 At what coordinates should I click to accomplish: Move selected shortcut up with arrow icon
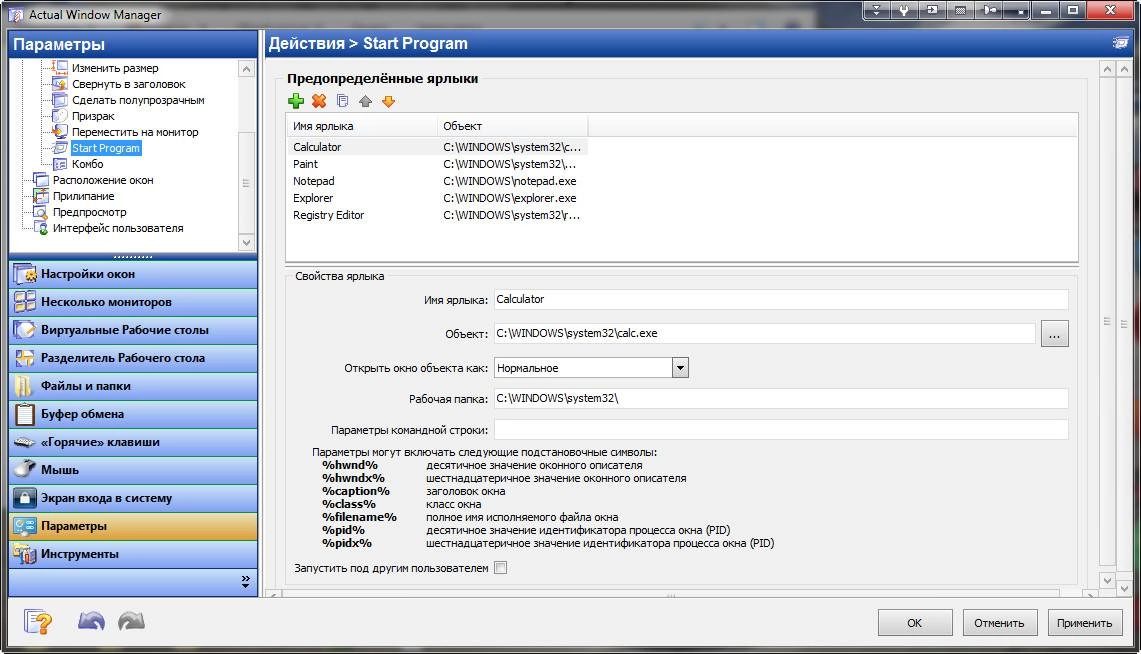pos(365,101)
